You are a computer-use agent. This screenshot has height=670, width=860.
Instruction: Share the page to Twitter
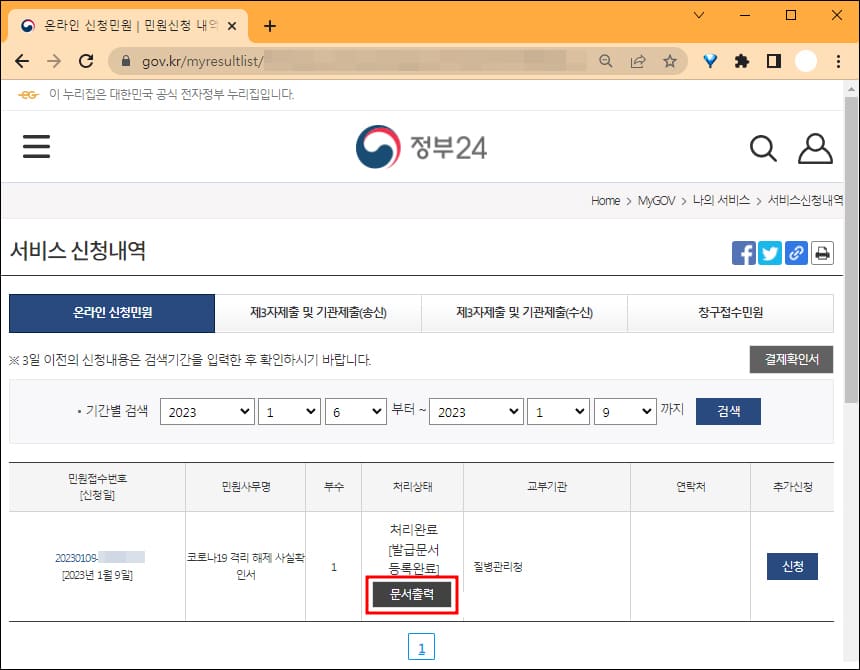tap(770, 253)
